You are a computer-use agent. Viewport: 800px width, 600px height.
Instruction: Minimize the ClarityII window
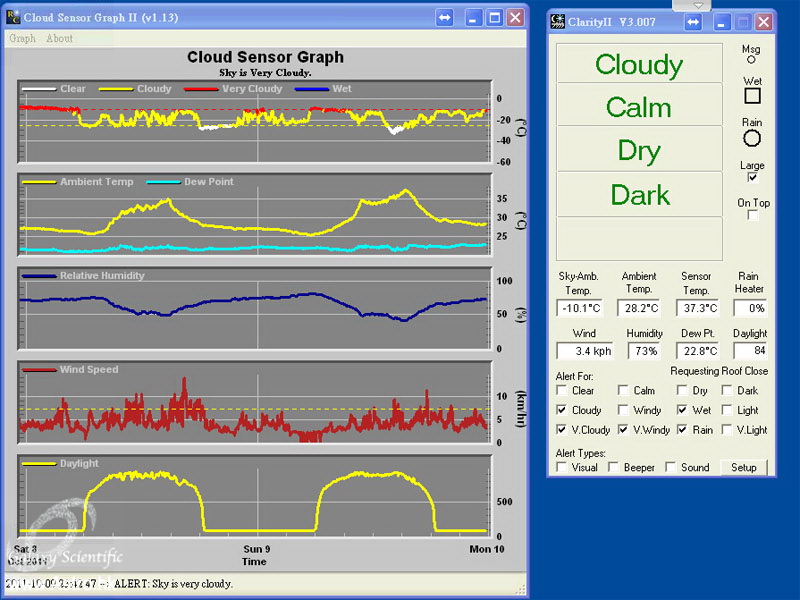coord(719,22)
